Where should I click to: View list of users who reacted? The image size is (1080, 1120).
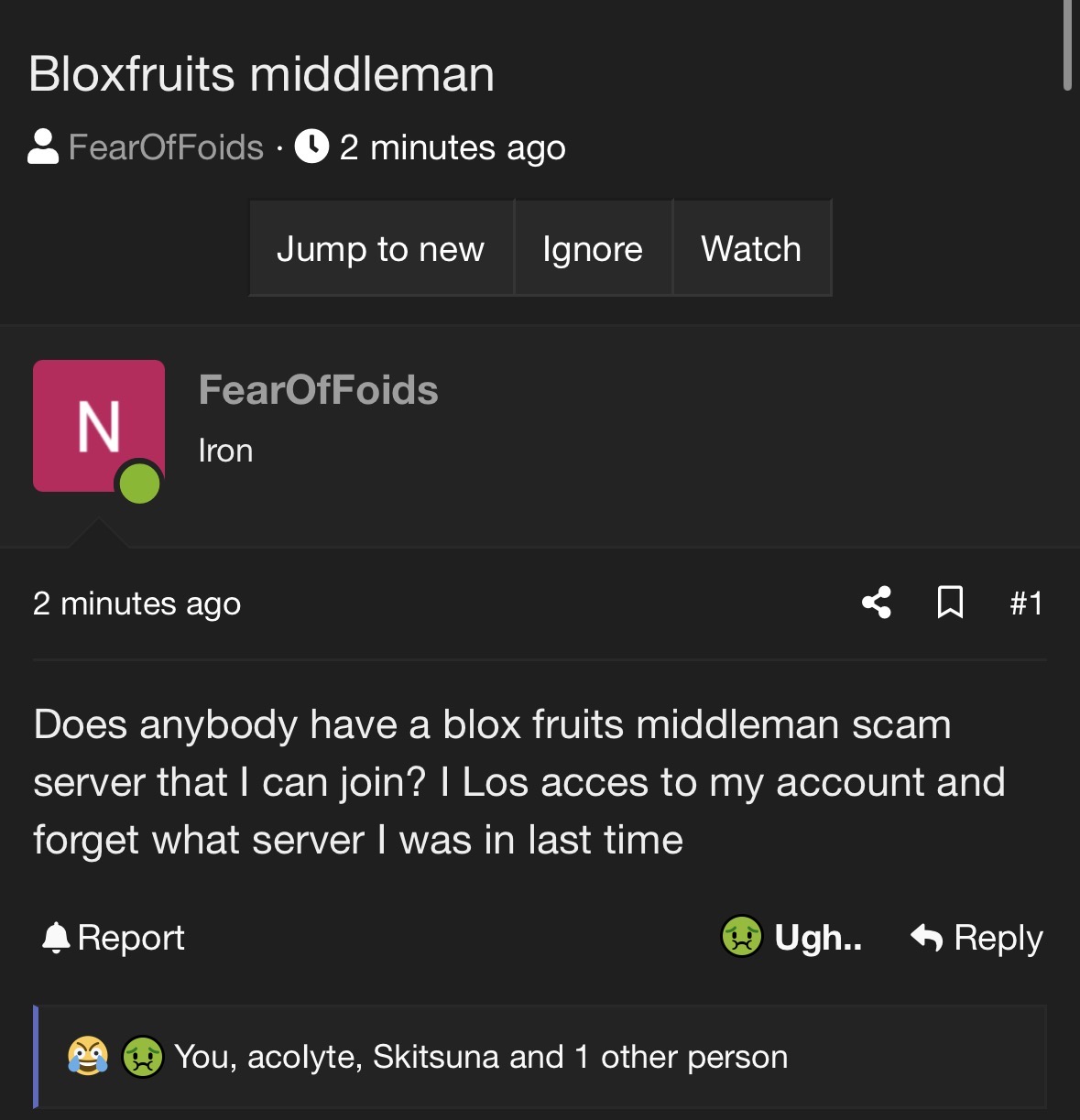[x=481, y=1057]
